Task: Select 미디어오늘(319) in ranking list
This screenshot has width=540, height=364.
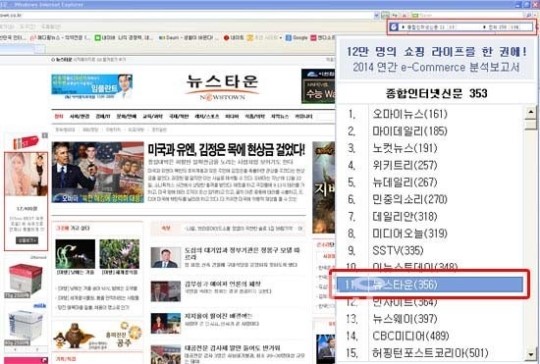Action: 410,233
